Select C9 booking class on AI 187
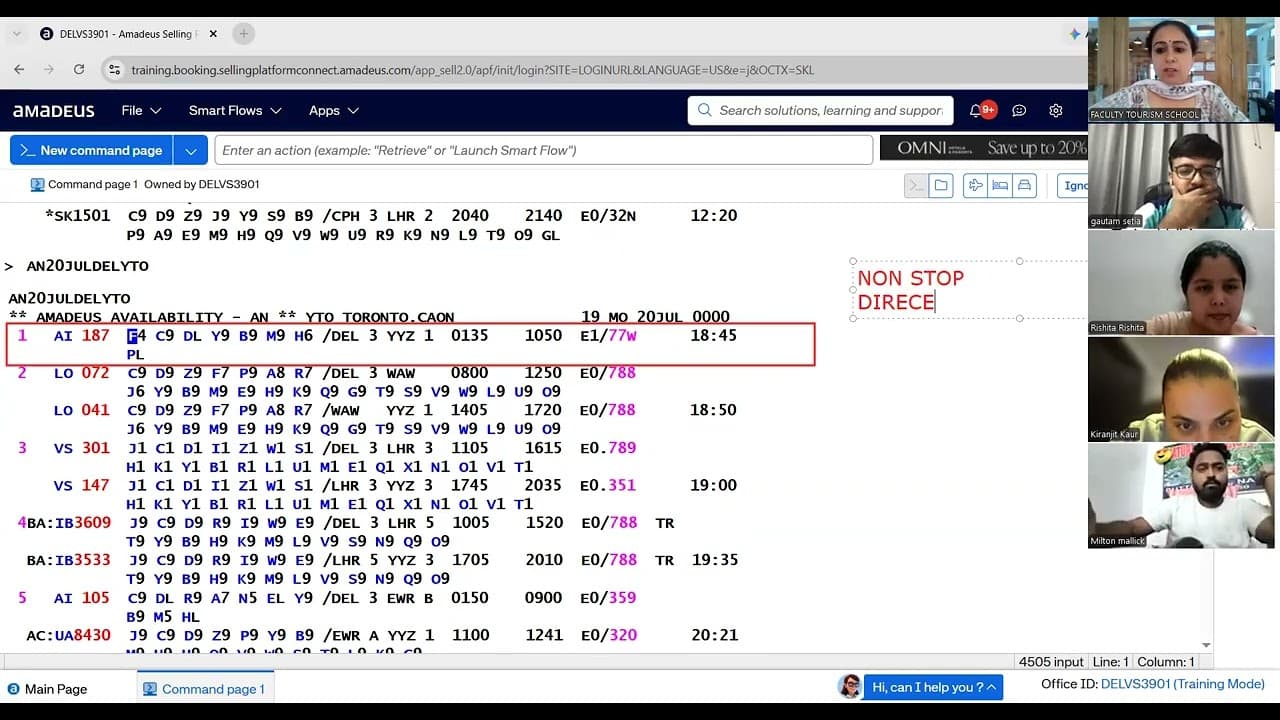 [x=164, y=336]
